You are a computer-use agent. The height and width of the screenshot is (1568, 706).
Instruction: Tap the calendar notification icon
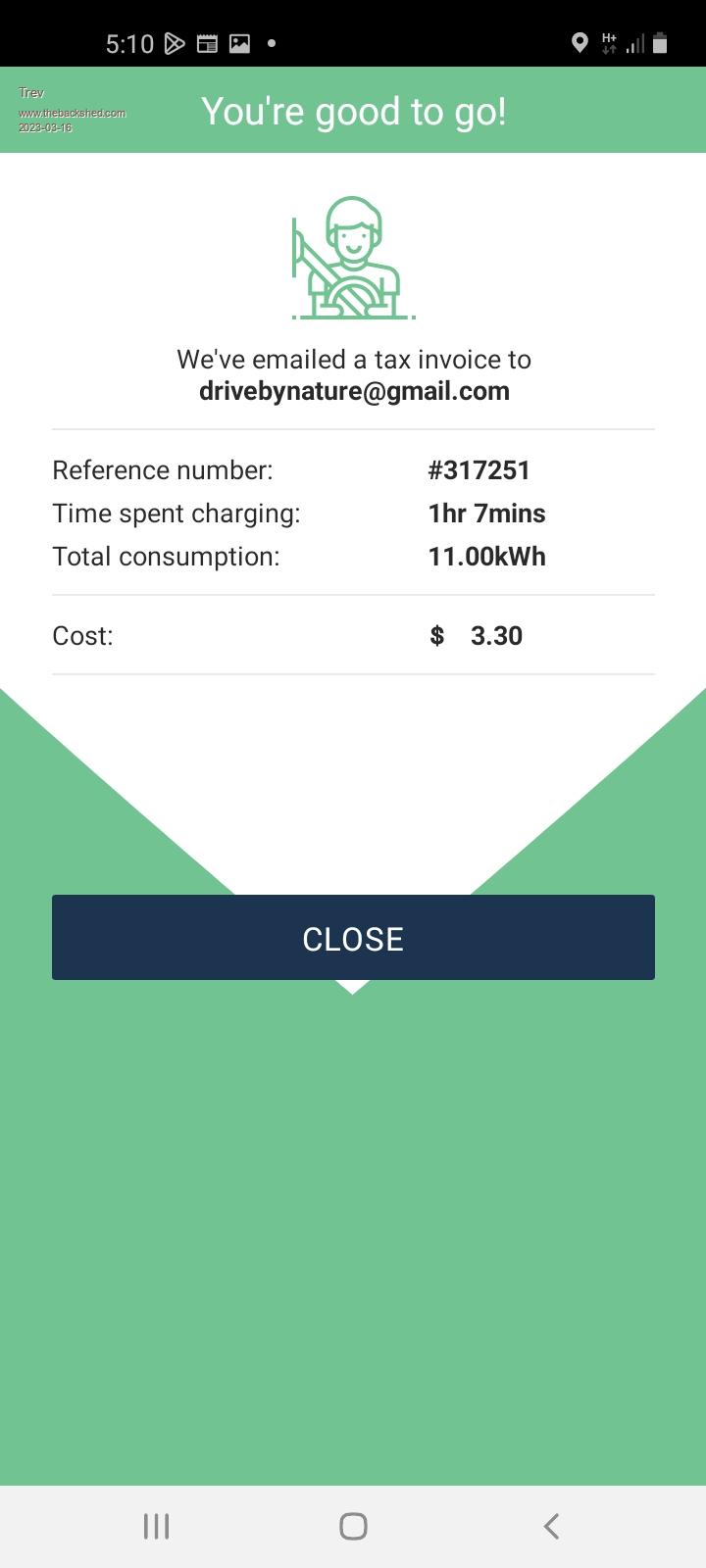[207, 43]
